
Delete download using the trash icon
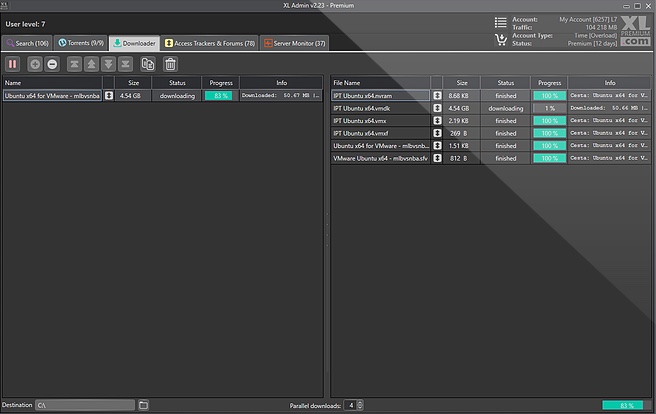[x=170, y=63]
